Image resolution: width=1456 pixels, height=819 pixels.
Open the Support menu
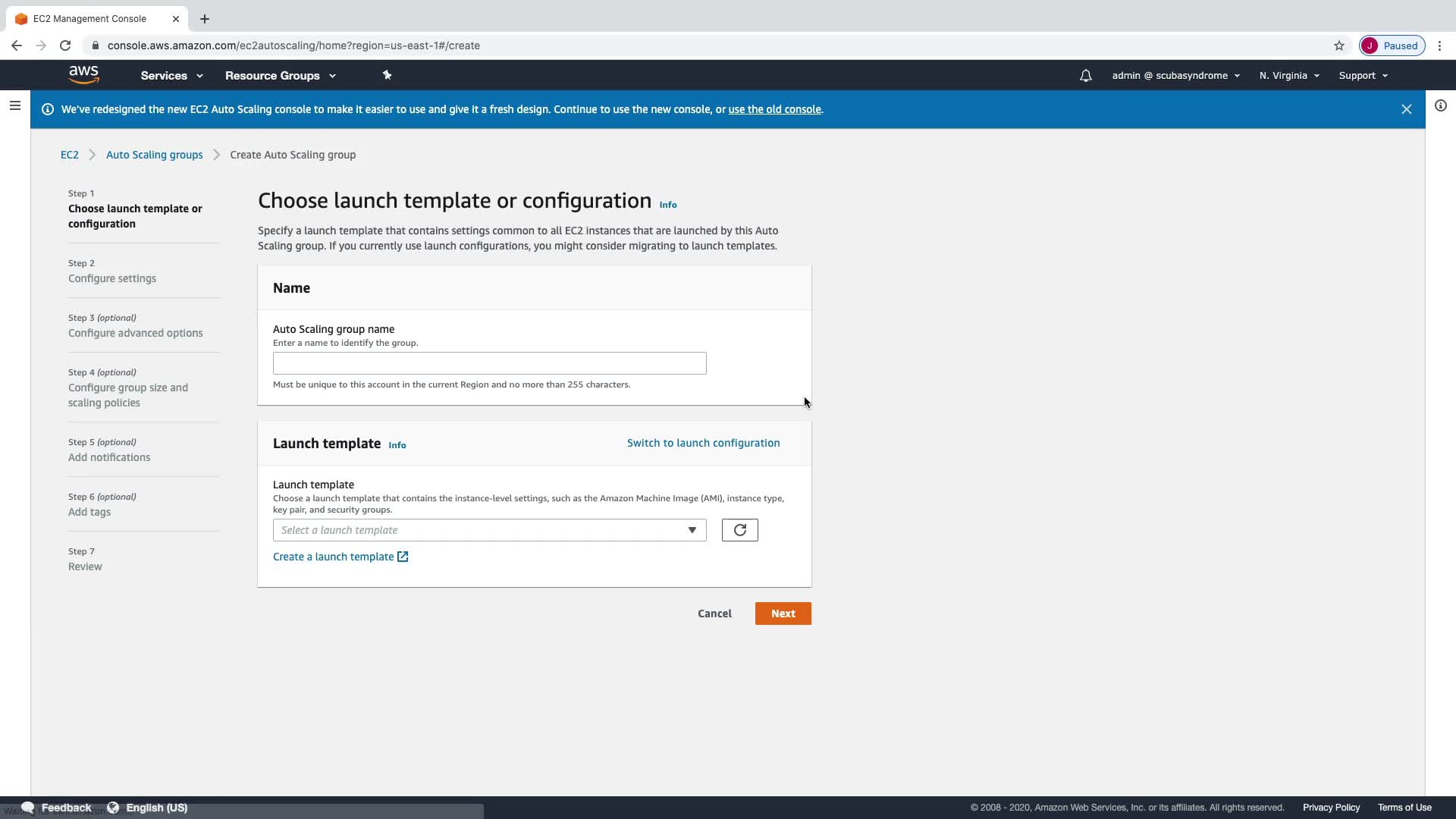(x=1363, y=76)
